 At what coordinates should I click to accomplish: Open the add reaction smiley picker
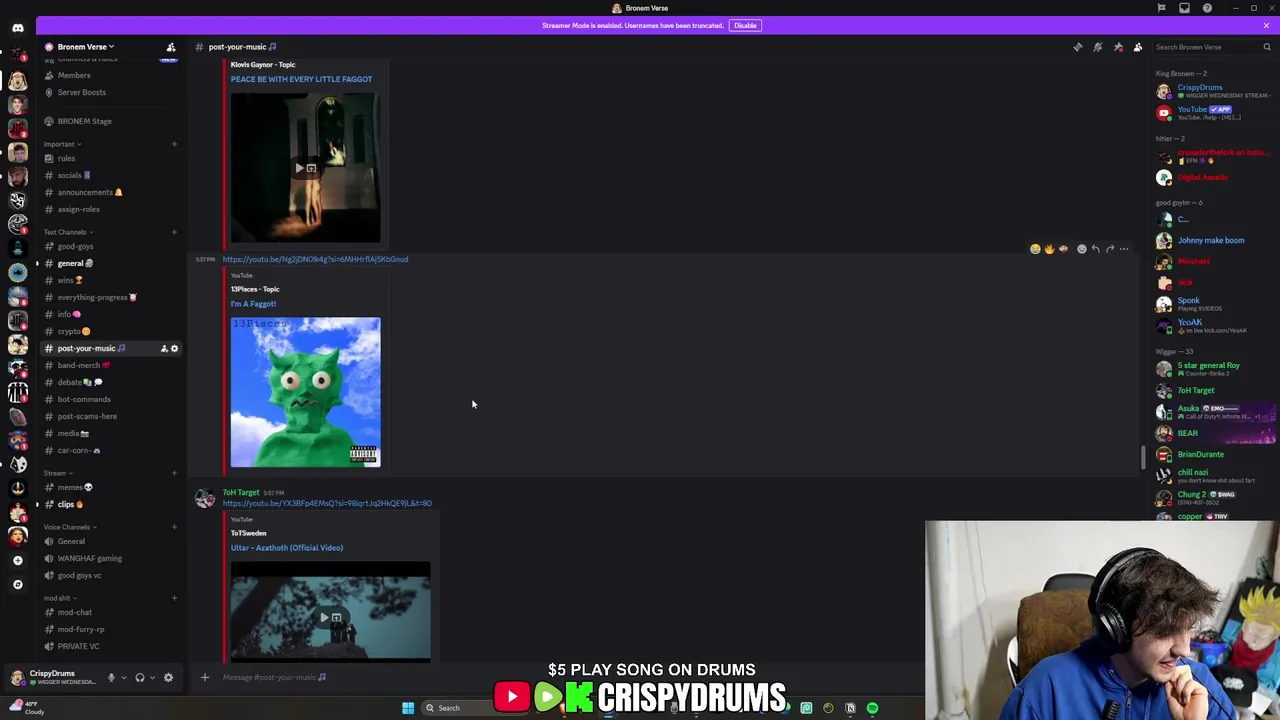1081,249
